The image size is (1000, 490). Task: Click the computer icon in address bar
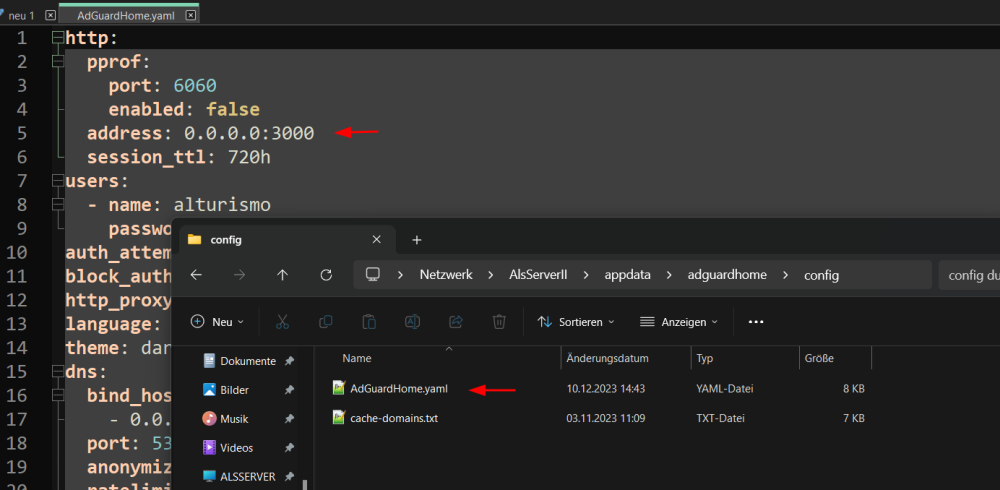[x=373, y=275]
